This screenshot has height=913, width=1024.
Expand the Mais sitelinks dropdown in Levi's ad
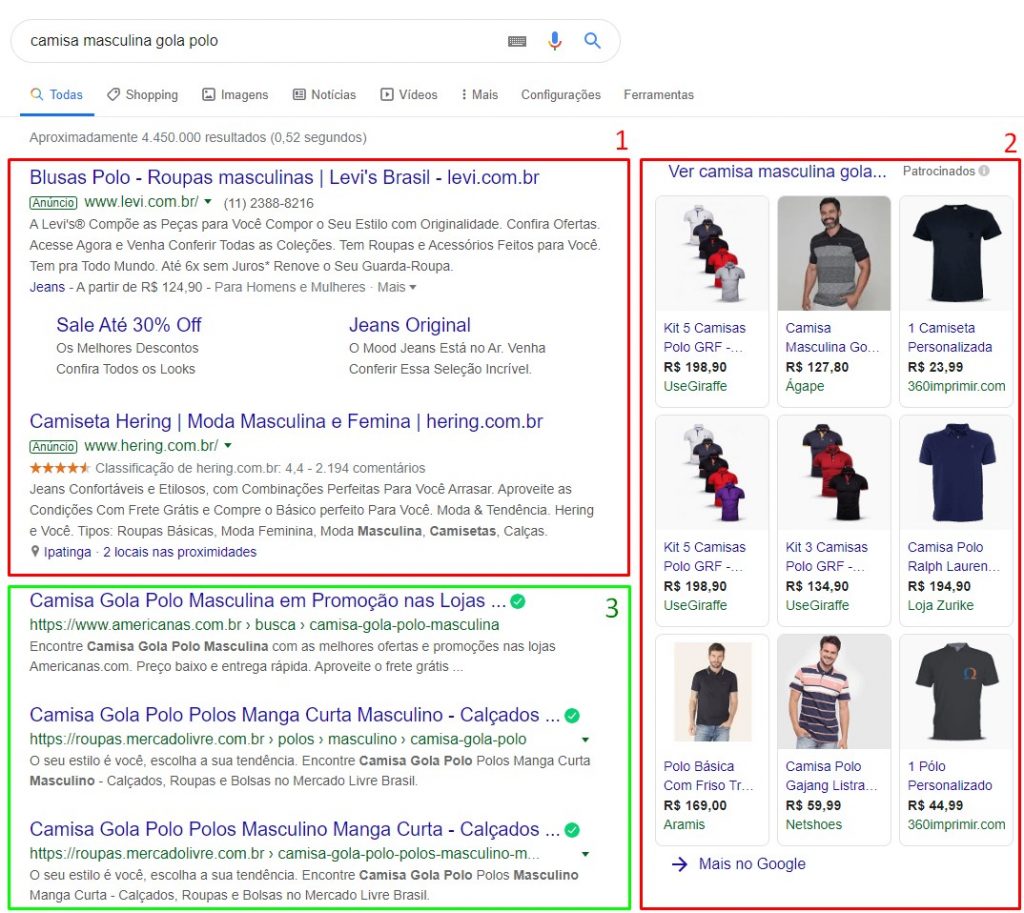396,287
